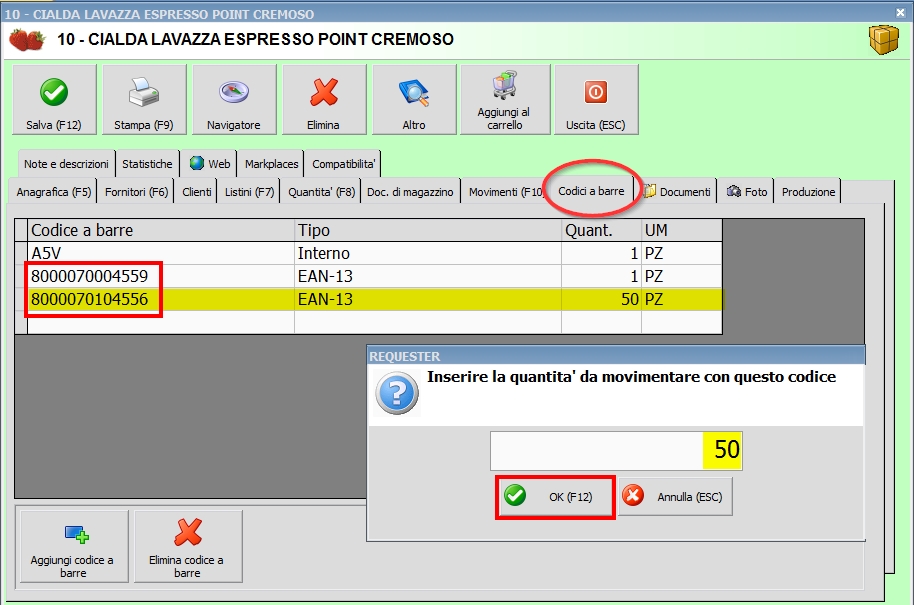The image size is (914, 605).
Task: Switch to Doc. di magazzino tab
Action: (410, 192)
